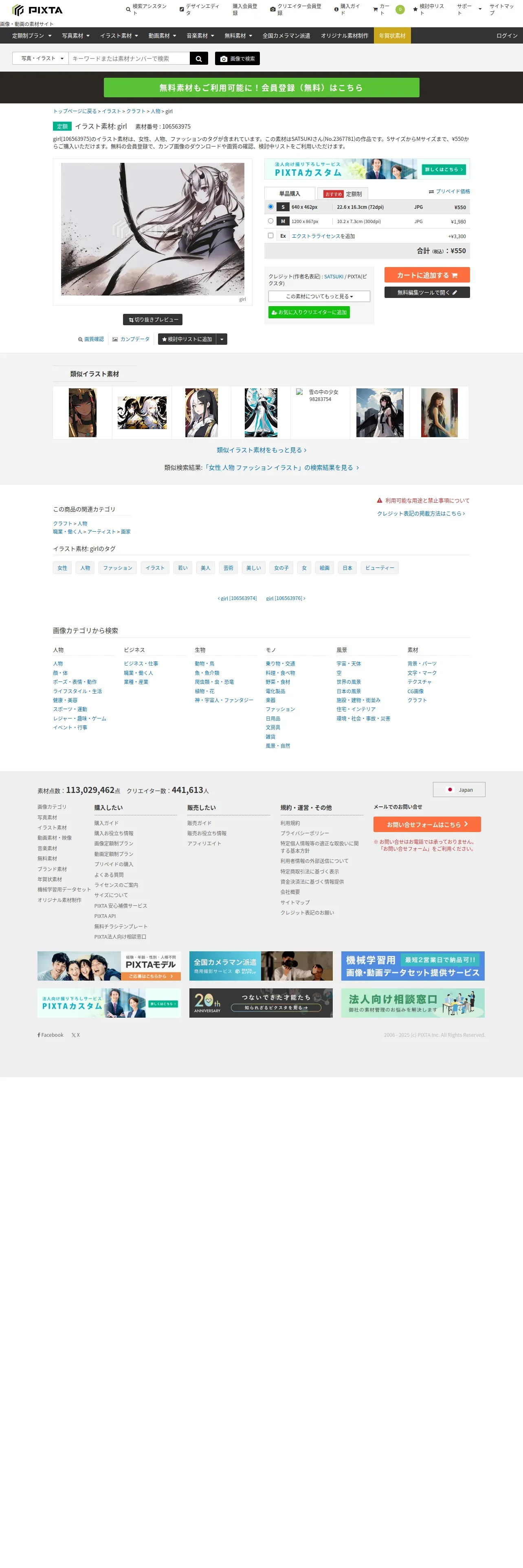
Task: Expand この素材についてもっと見る
Action: [319, 296]
